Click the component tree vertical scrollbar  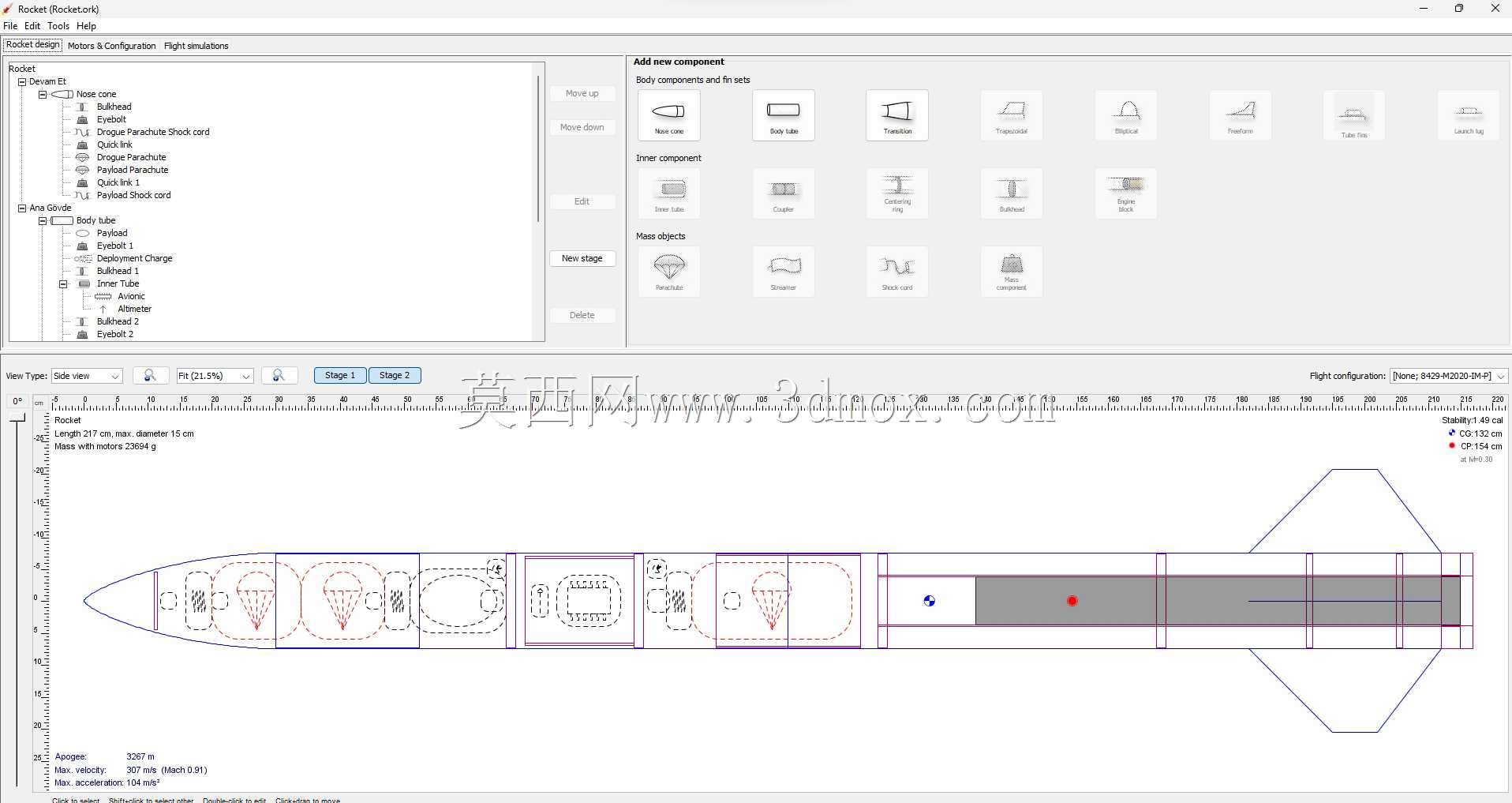tap(538, 148)
